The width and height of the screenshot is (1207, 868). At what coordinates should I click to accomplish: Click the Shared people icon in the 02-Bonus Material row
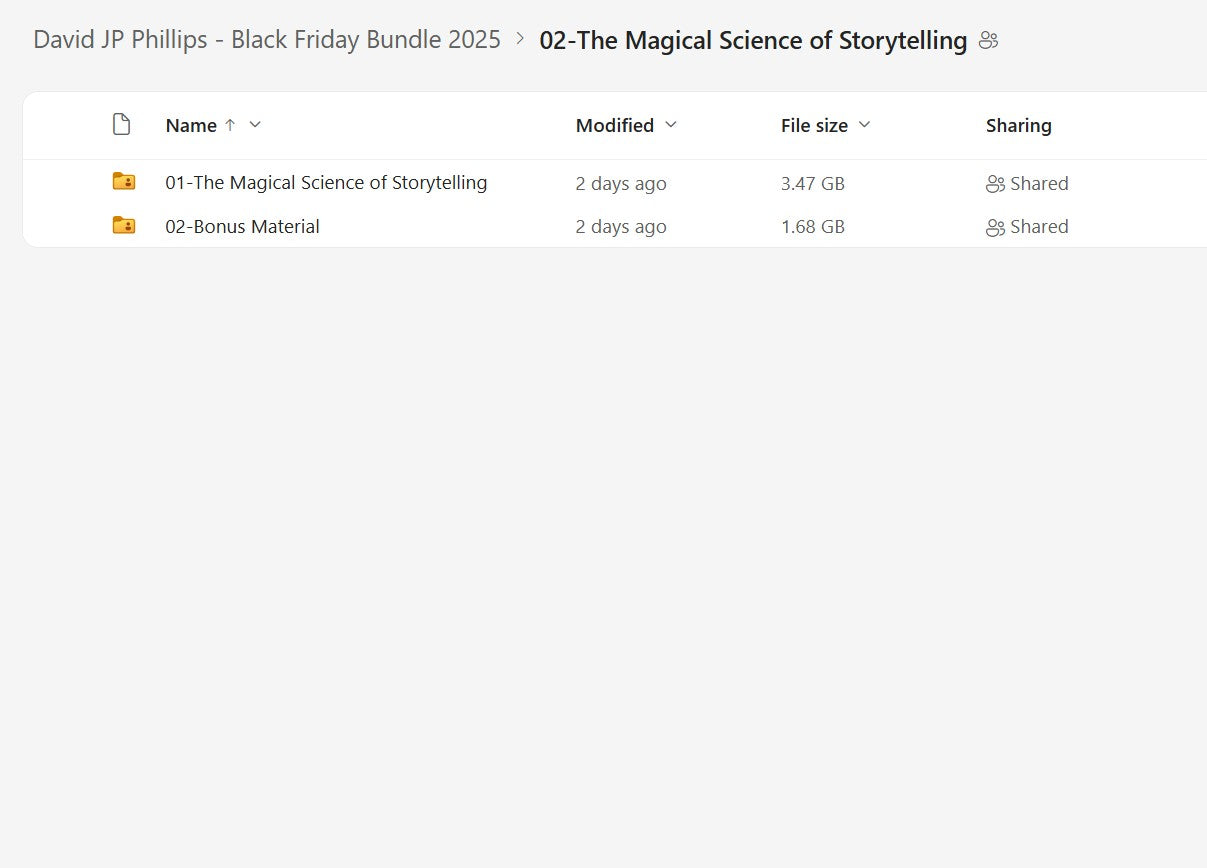pyautogui.click(x=995, y=227)
